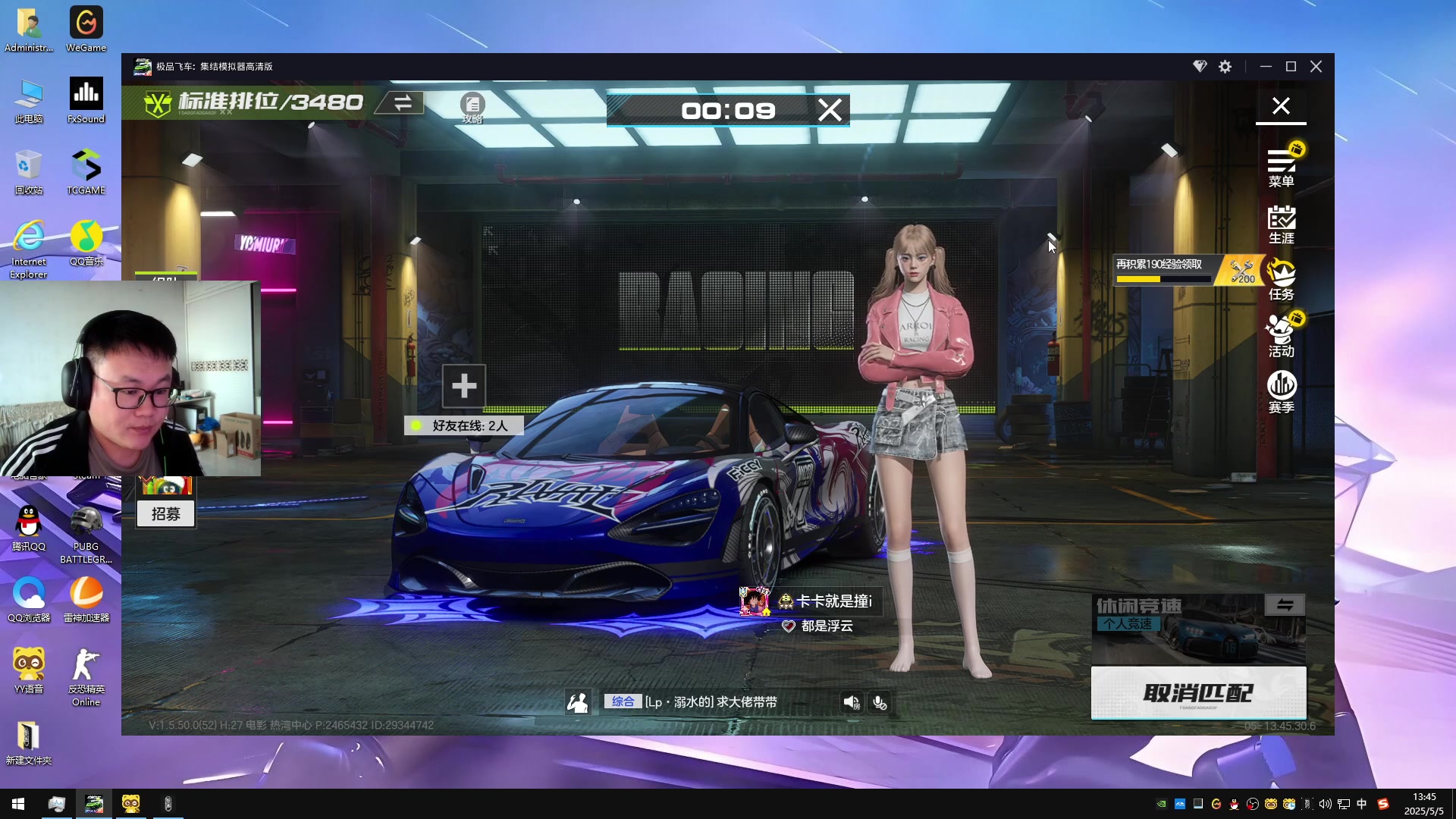The width and height of the screenshot is (1456, 819).
Task: Open the 休闲竞速 个人竞速 mode card
Action: coord(1198,629)
